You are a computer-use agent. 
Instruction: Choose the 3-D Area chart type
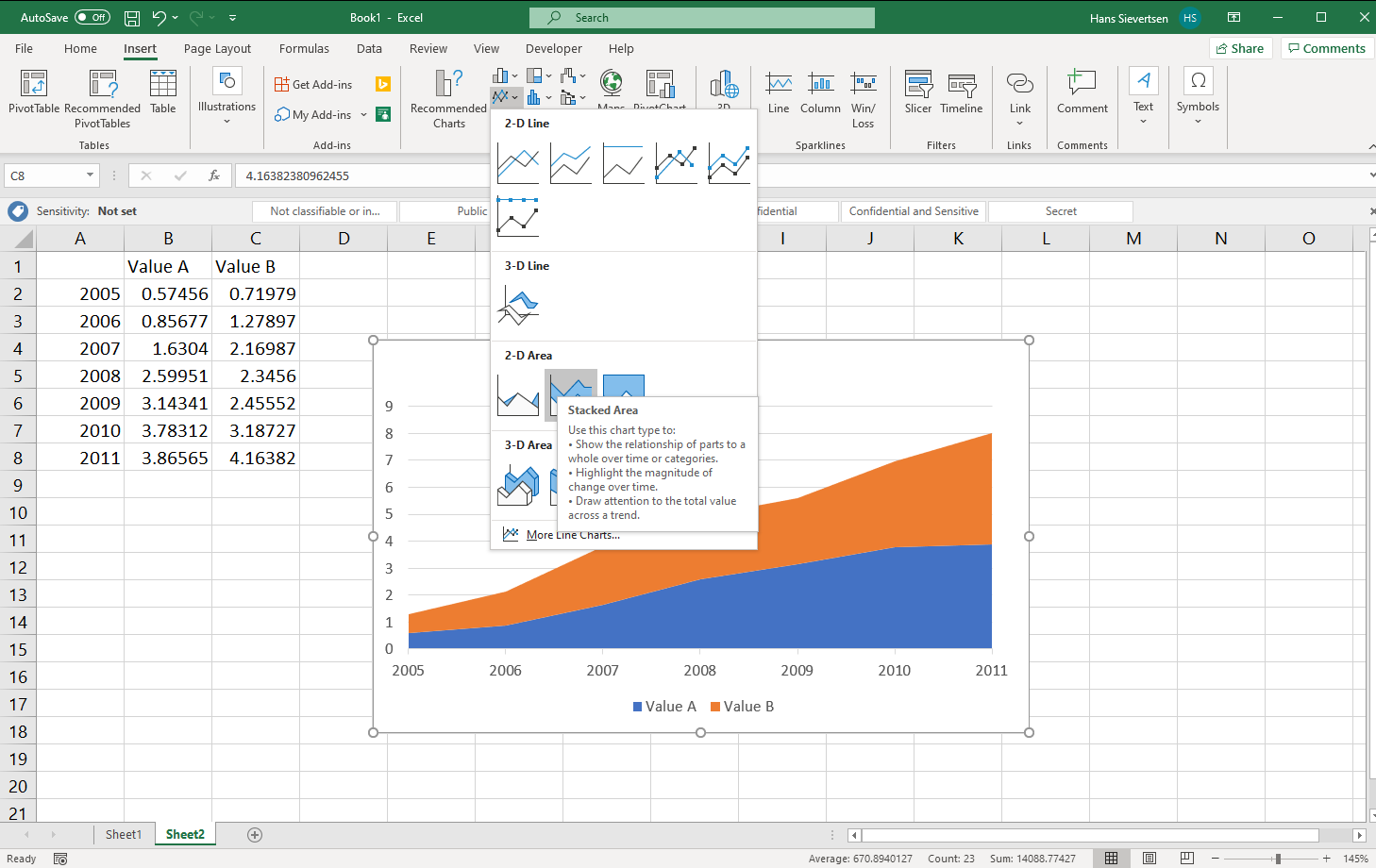[518, 485]
